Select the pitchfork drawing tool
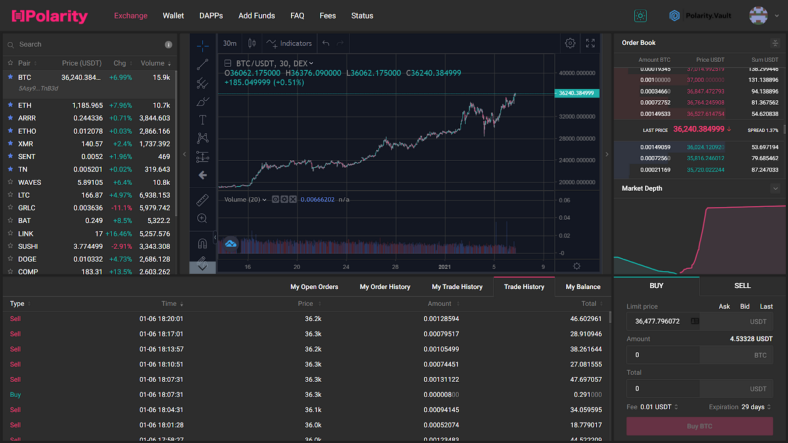The image size is (788, 443). pos(203,83)
